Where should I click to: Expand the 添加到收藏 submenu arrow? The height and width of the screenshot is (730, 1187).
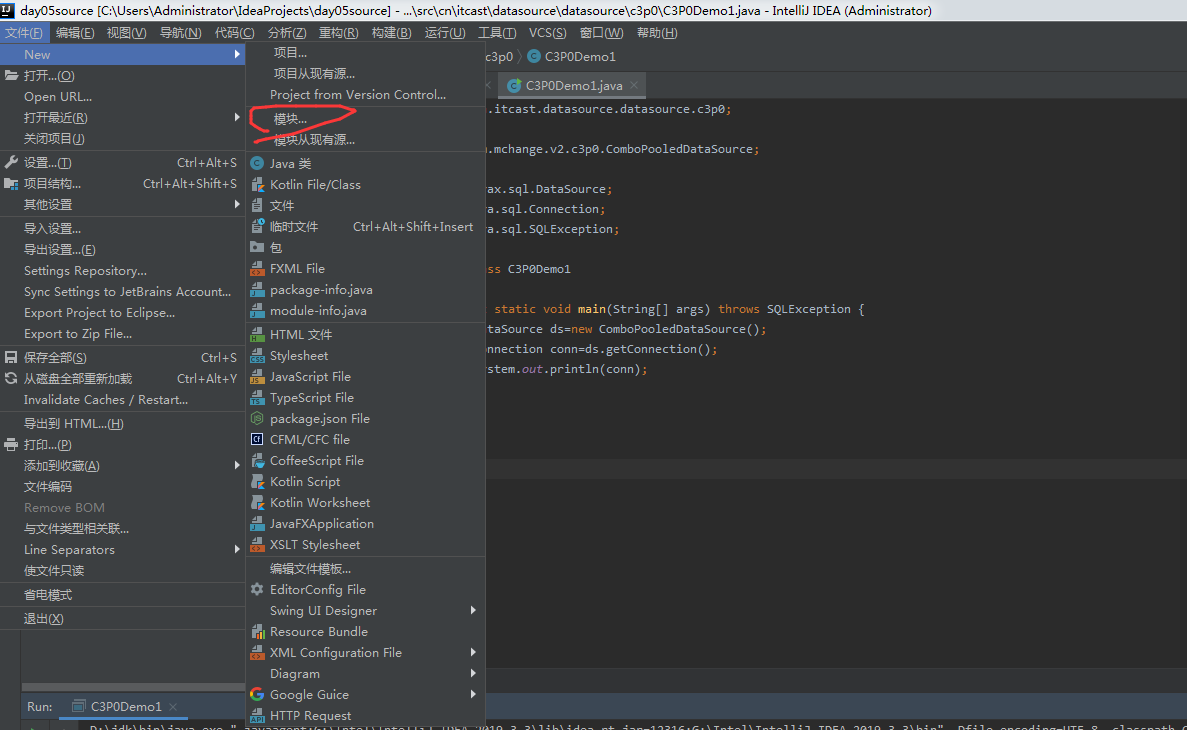coord(237,466)
